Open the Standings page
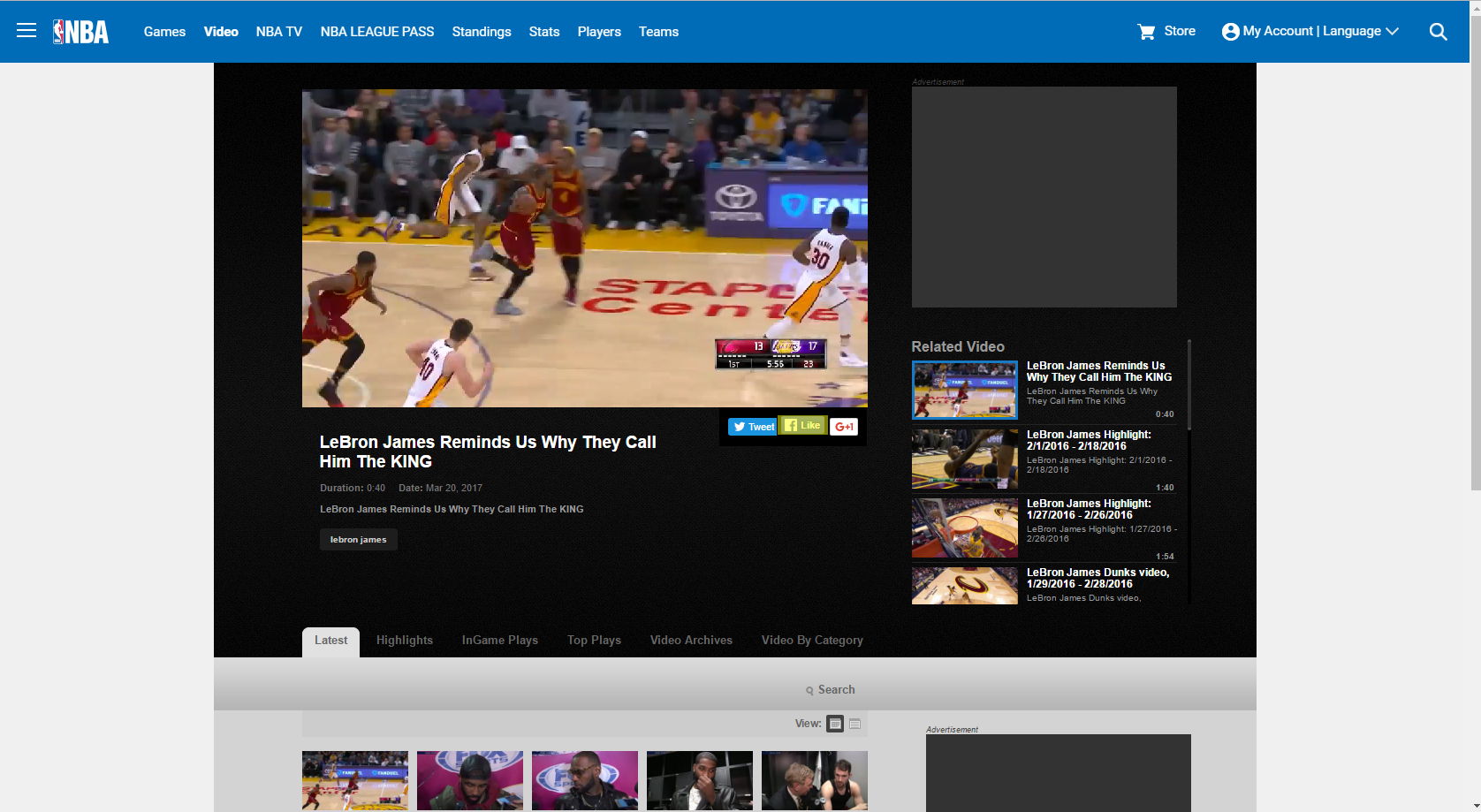This screenshot has width=1481, height=812. point(482,32)
